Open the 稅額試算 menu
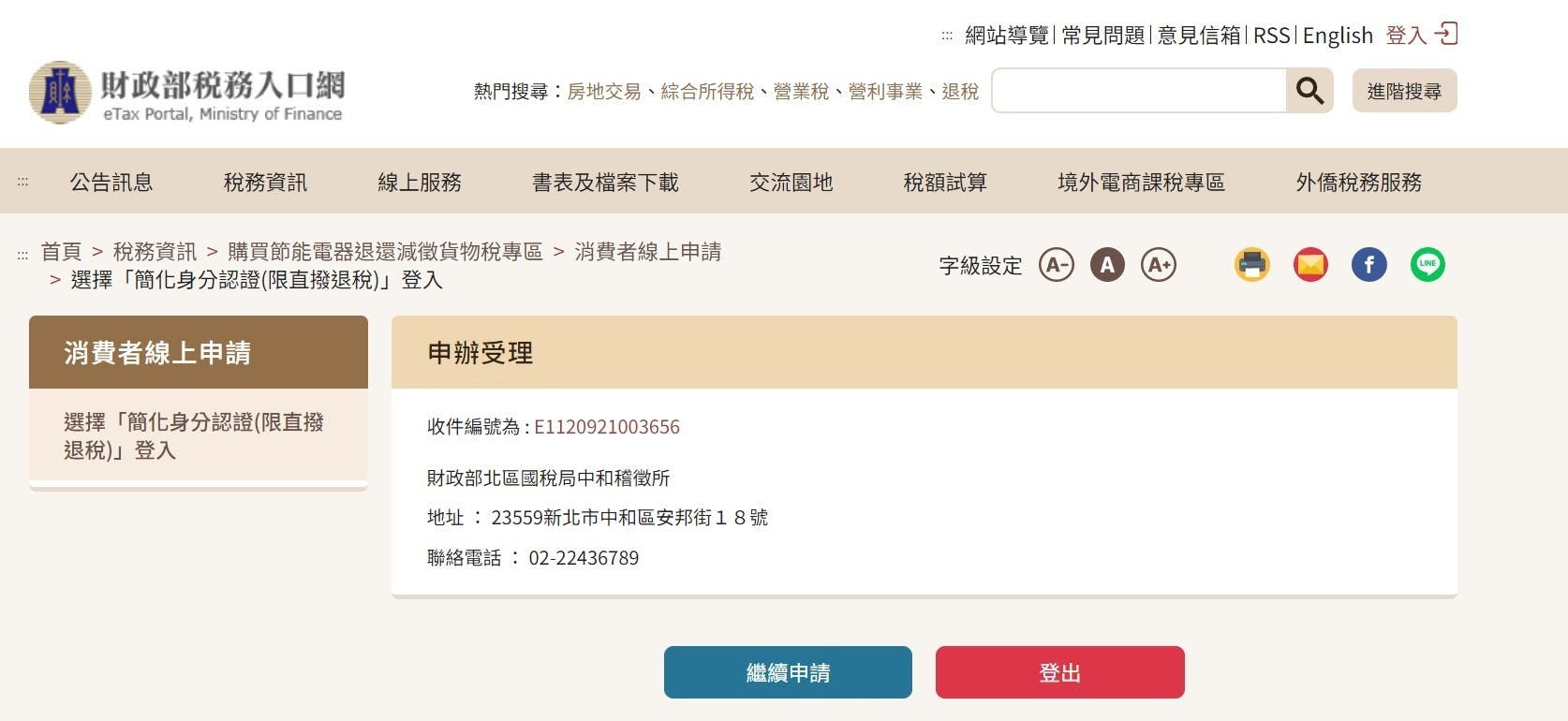This screenshot has width=1568, height=721. pos(945,182)
